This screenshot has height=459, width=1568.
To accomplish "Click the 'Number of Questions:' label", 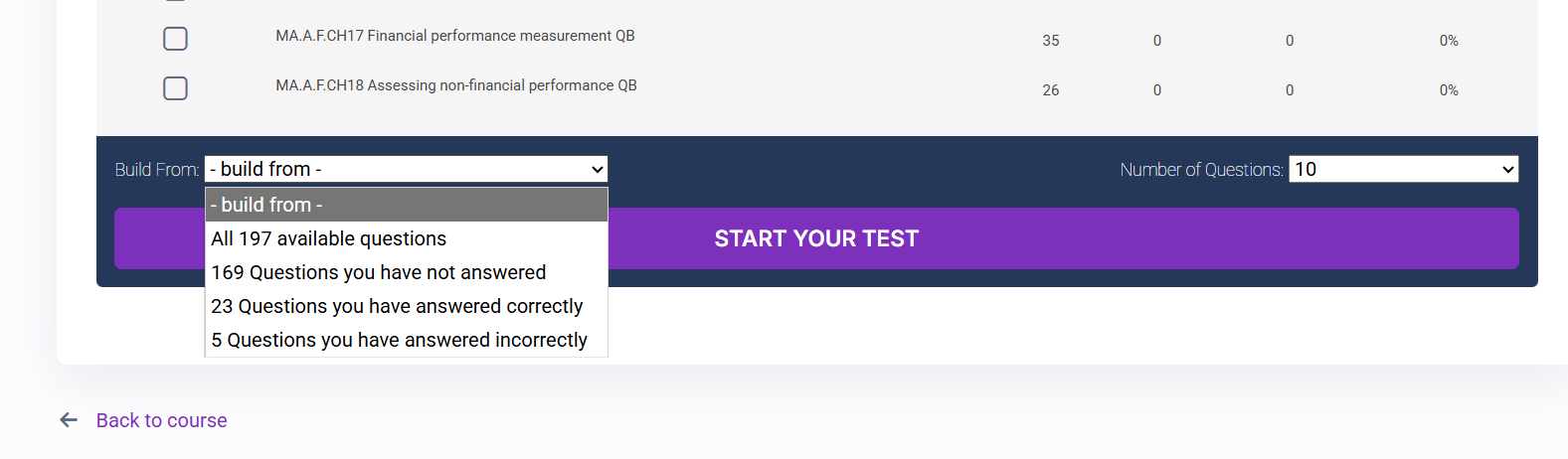I will 1201,170.
